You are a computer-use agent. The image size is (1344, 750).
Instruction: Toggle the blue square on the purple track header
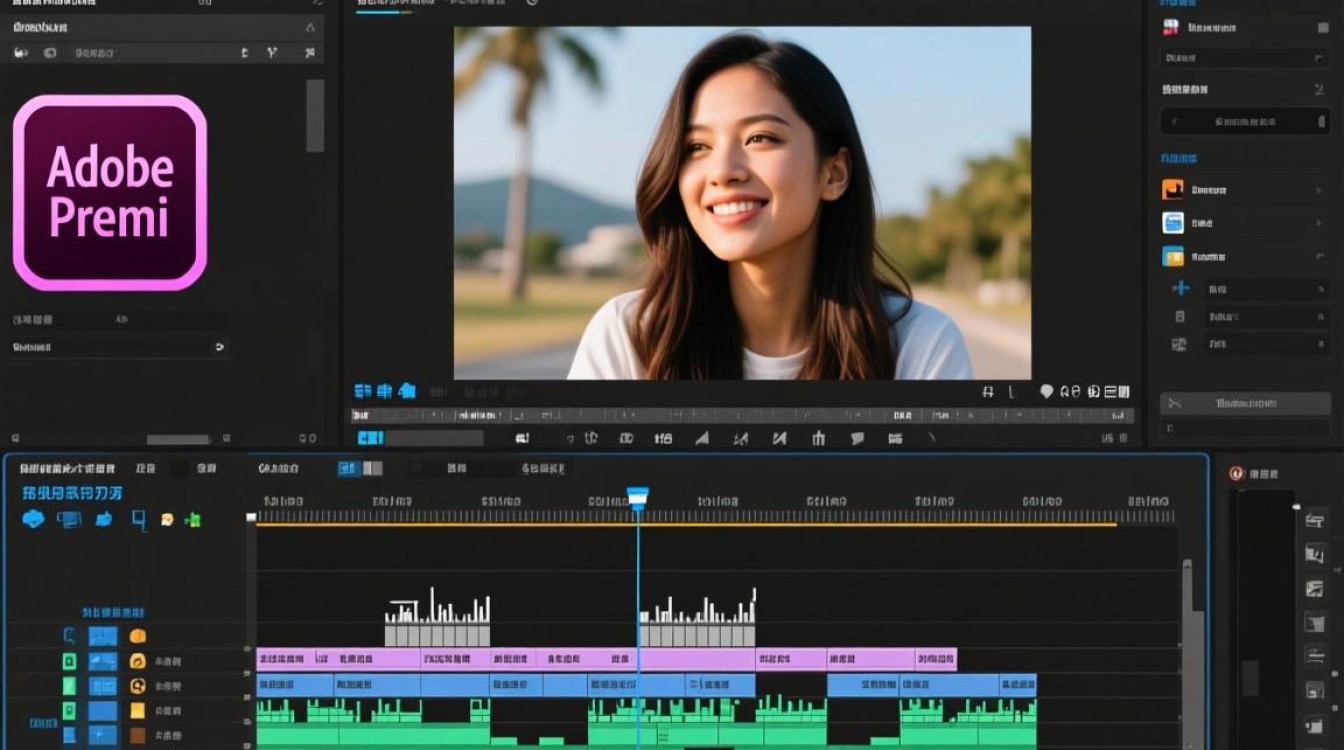coord(103,661)
